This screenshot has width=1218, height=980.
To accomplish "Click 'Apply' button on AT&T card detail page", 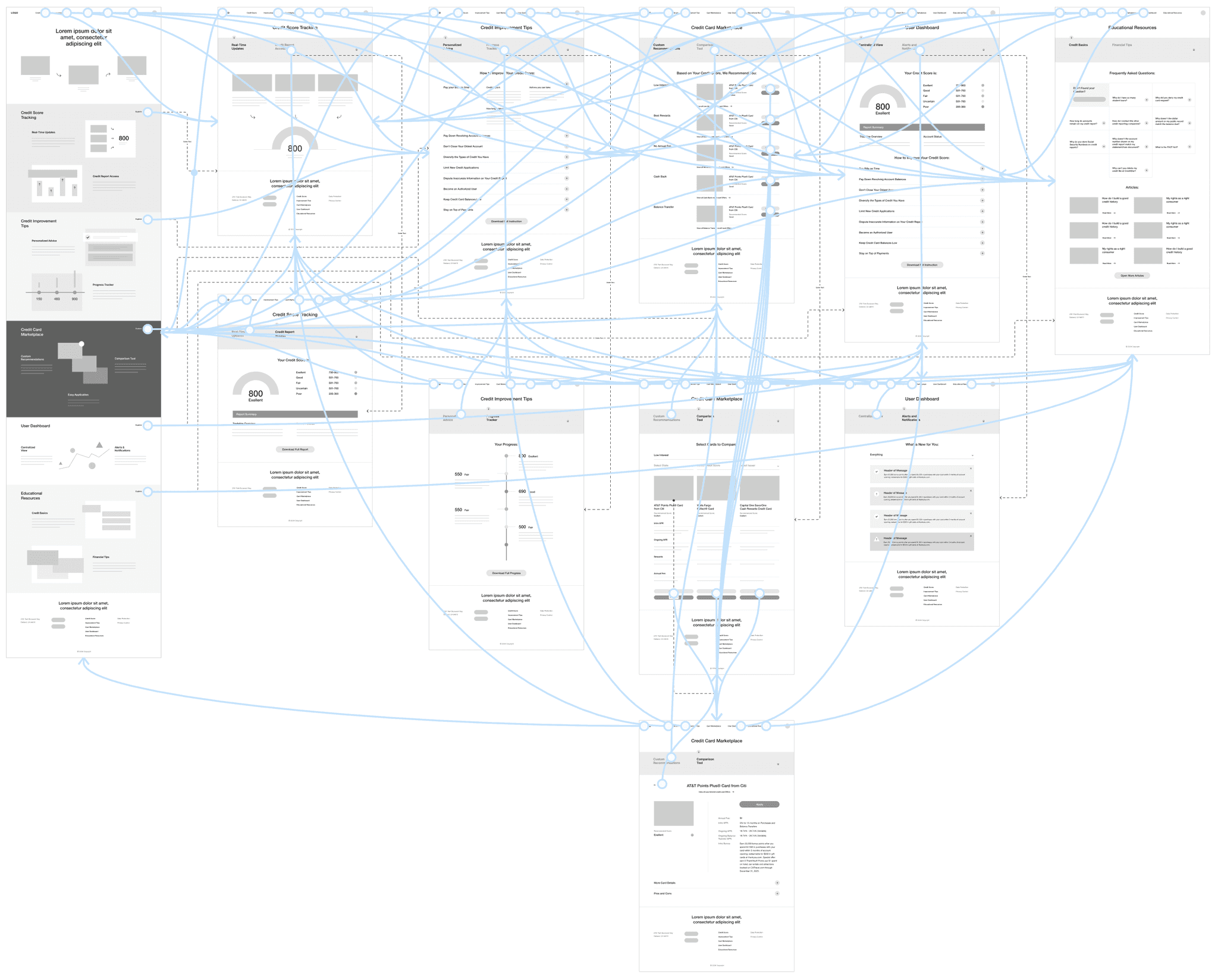I will 759,805.
